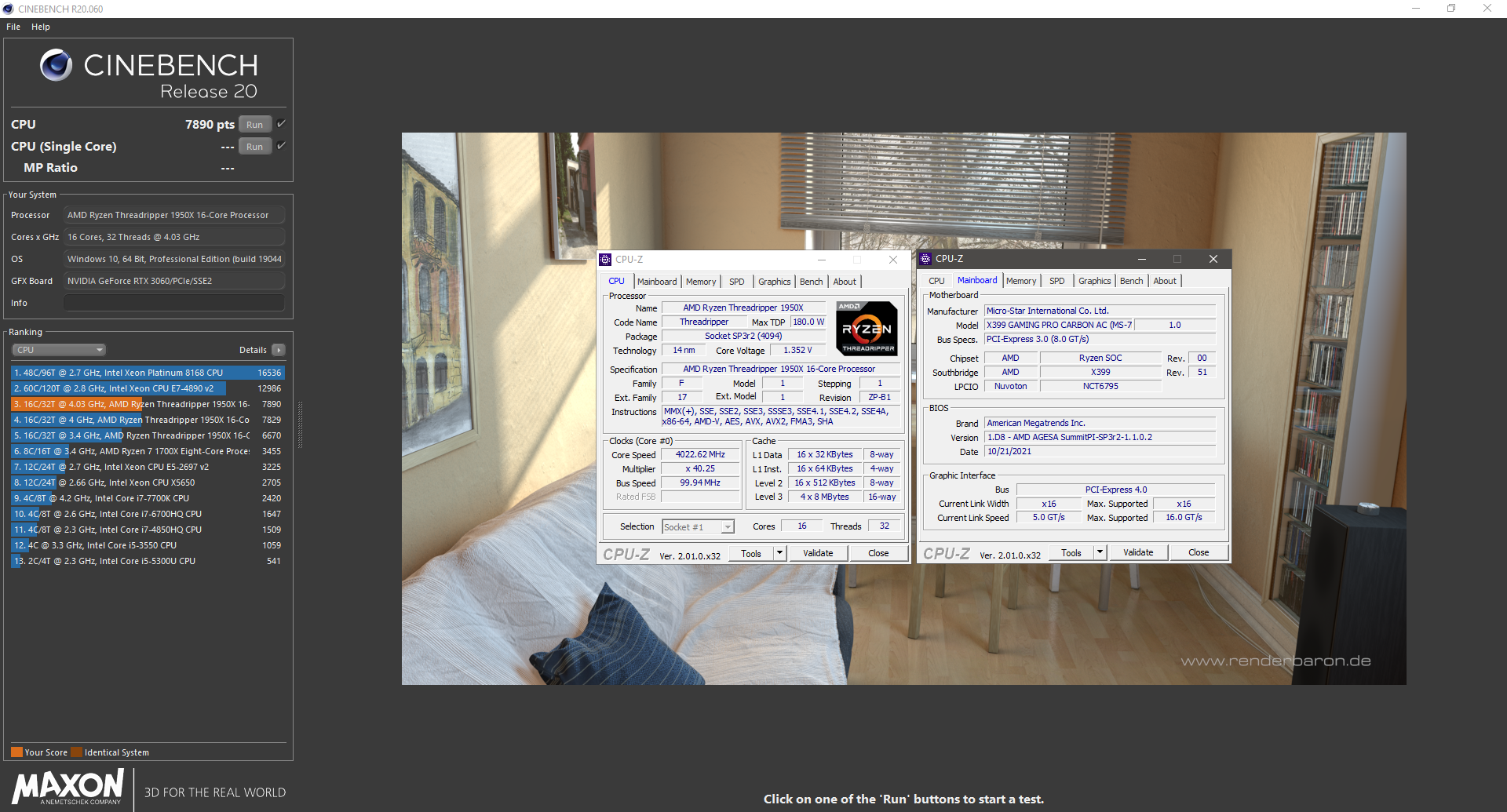Viewport: 1507px width, 812px height.
Task: Run the CPU multi-core test
Action: [x=255, y=125]
